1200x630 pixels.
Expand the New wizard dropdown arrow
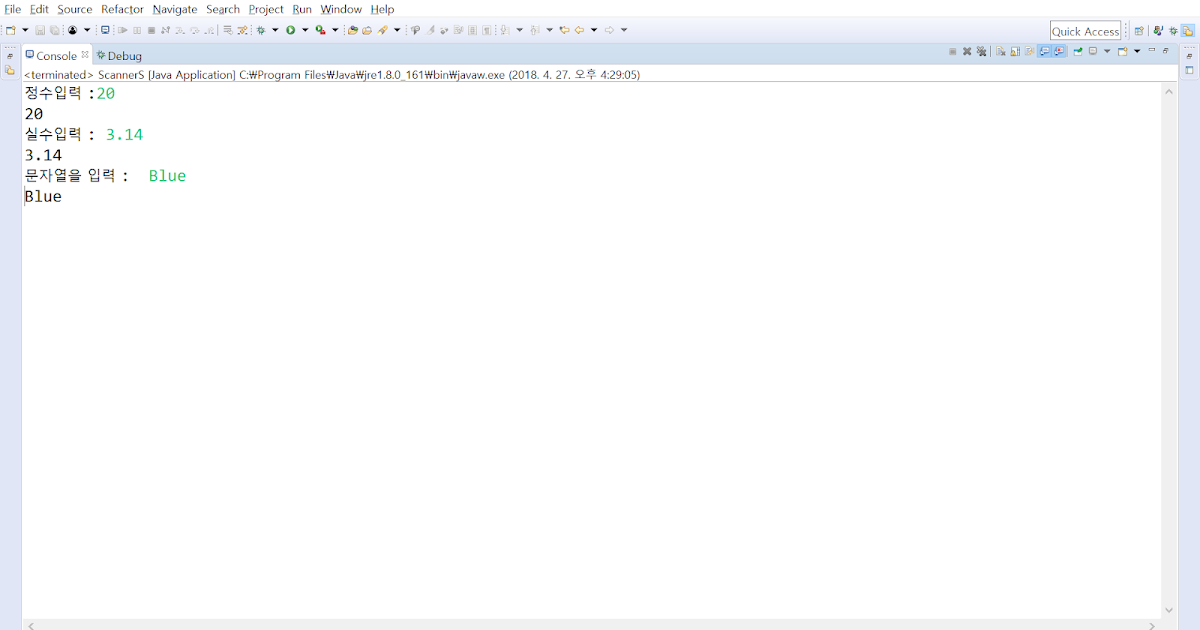click(x=24, y=30)
